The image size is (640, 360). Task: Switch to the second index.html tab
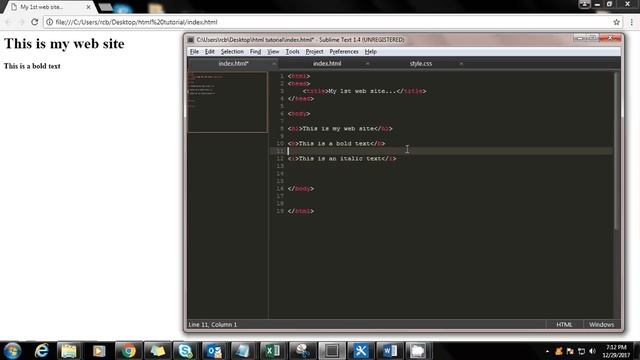pyautogui.click(x=327, y=64)
